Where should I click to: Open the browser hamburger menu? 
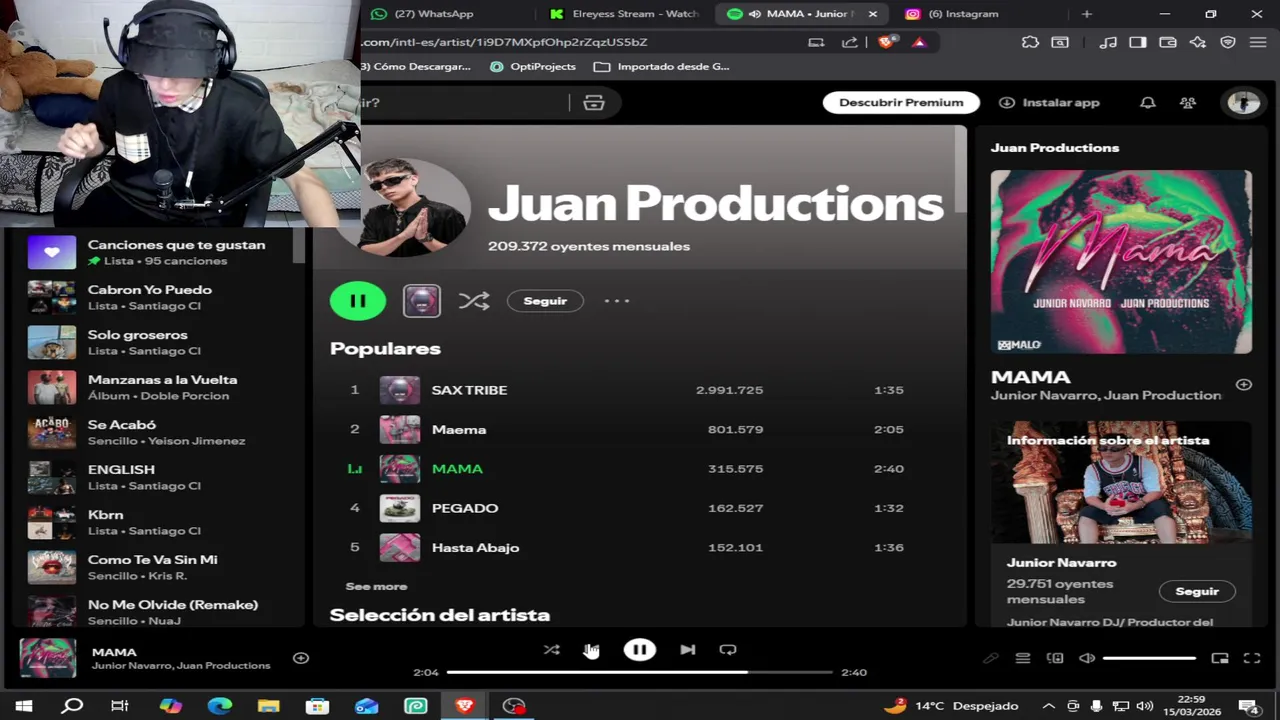tap(1258, 42)
